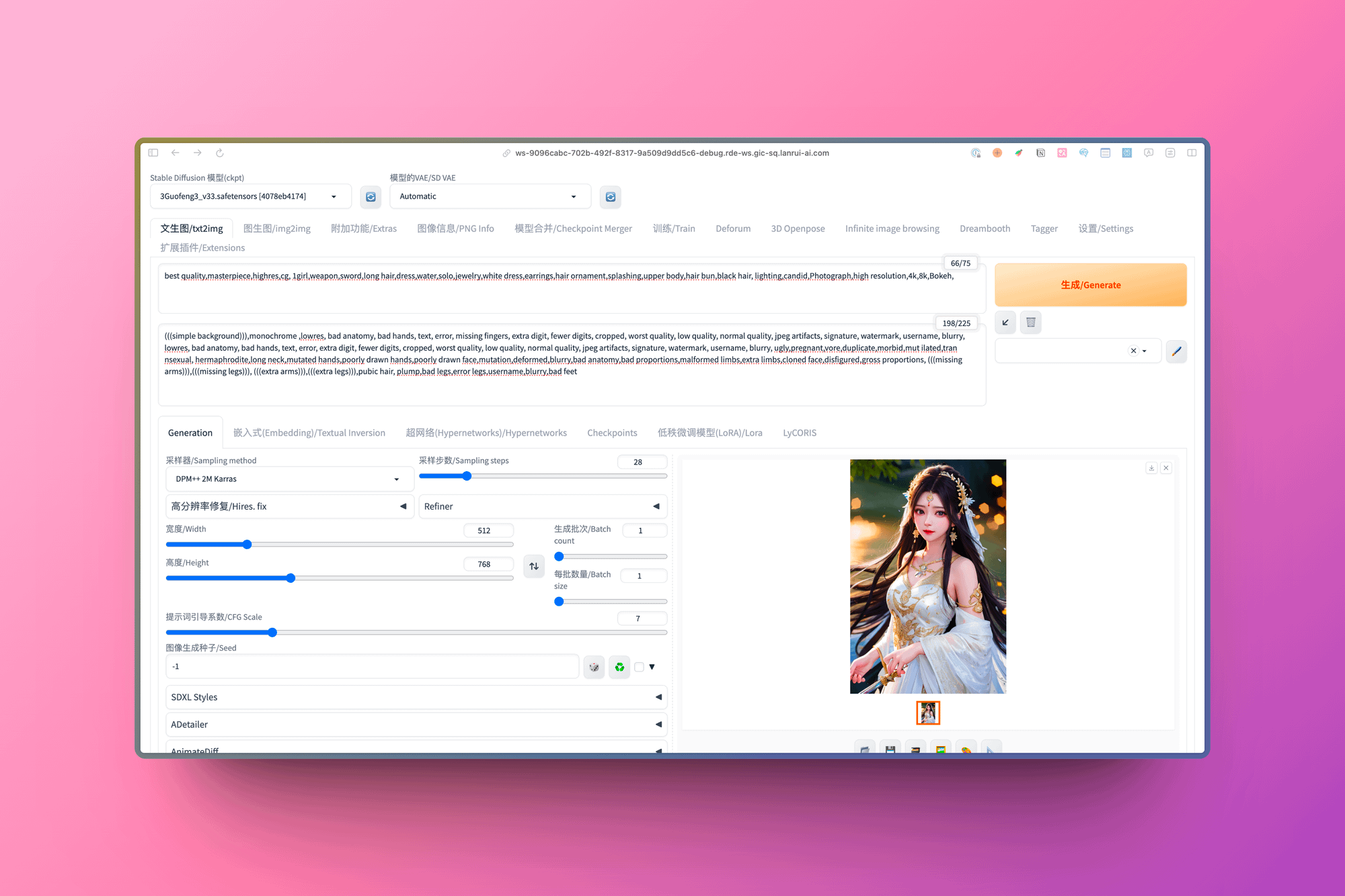Enable the extra seed checkbox
Image resolution: width=1345 pixels, height=896 pixels.
639,667
